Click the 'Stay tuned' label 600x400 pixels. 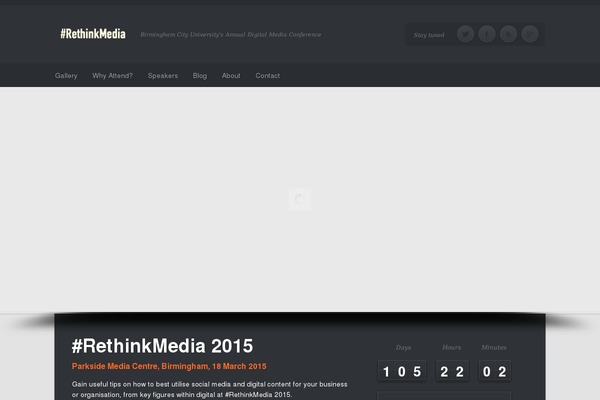pos(429,35)
